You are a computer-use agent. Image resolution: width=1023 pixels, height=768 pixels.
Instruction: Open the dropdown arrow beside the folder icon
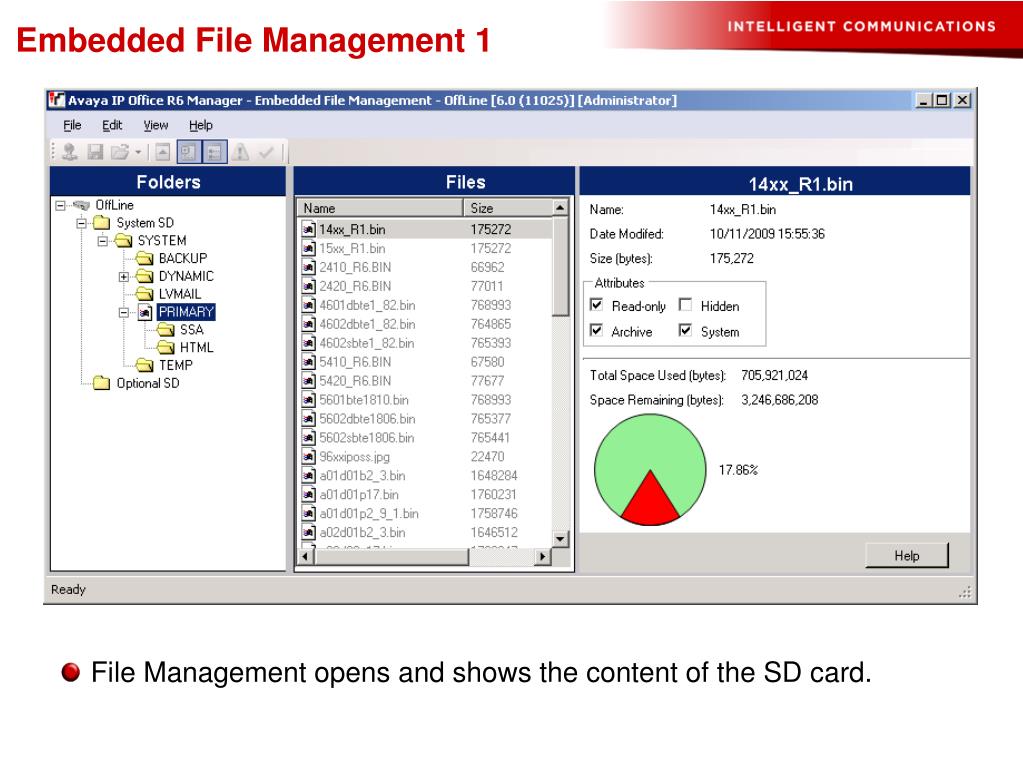point(138,153)
